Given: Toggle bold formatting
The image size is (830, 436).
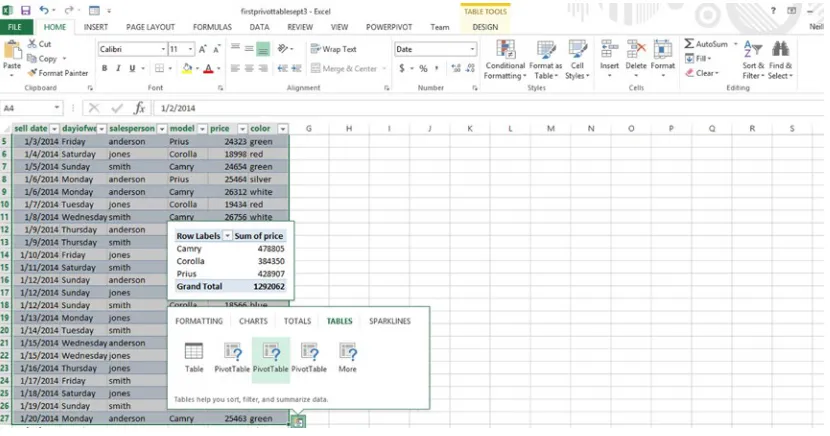Looking at the screenshot, I should coord(104,68).
